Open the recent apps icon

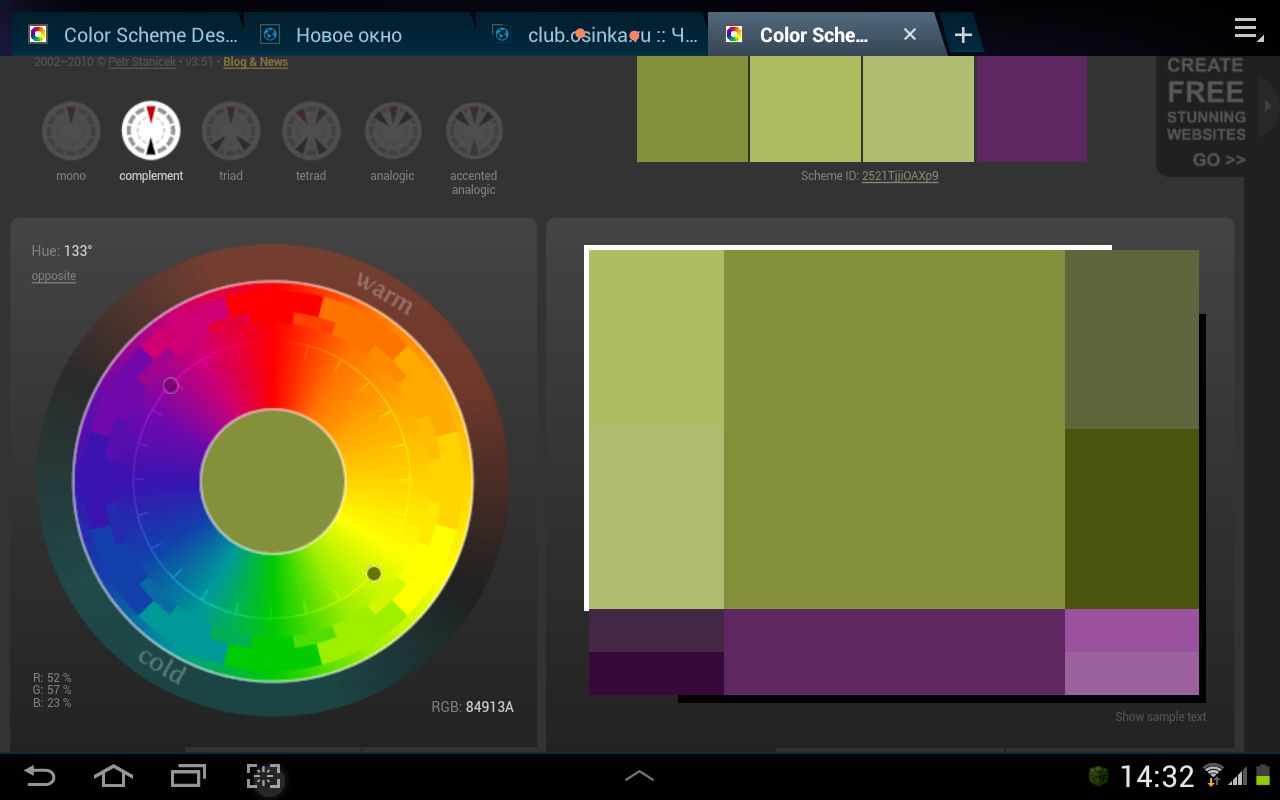click(x=188, y=776)
